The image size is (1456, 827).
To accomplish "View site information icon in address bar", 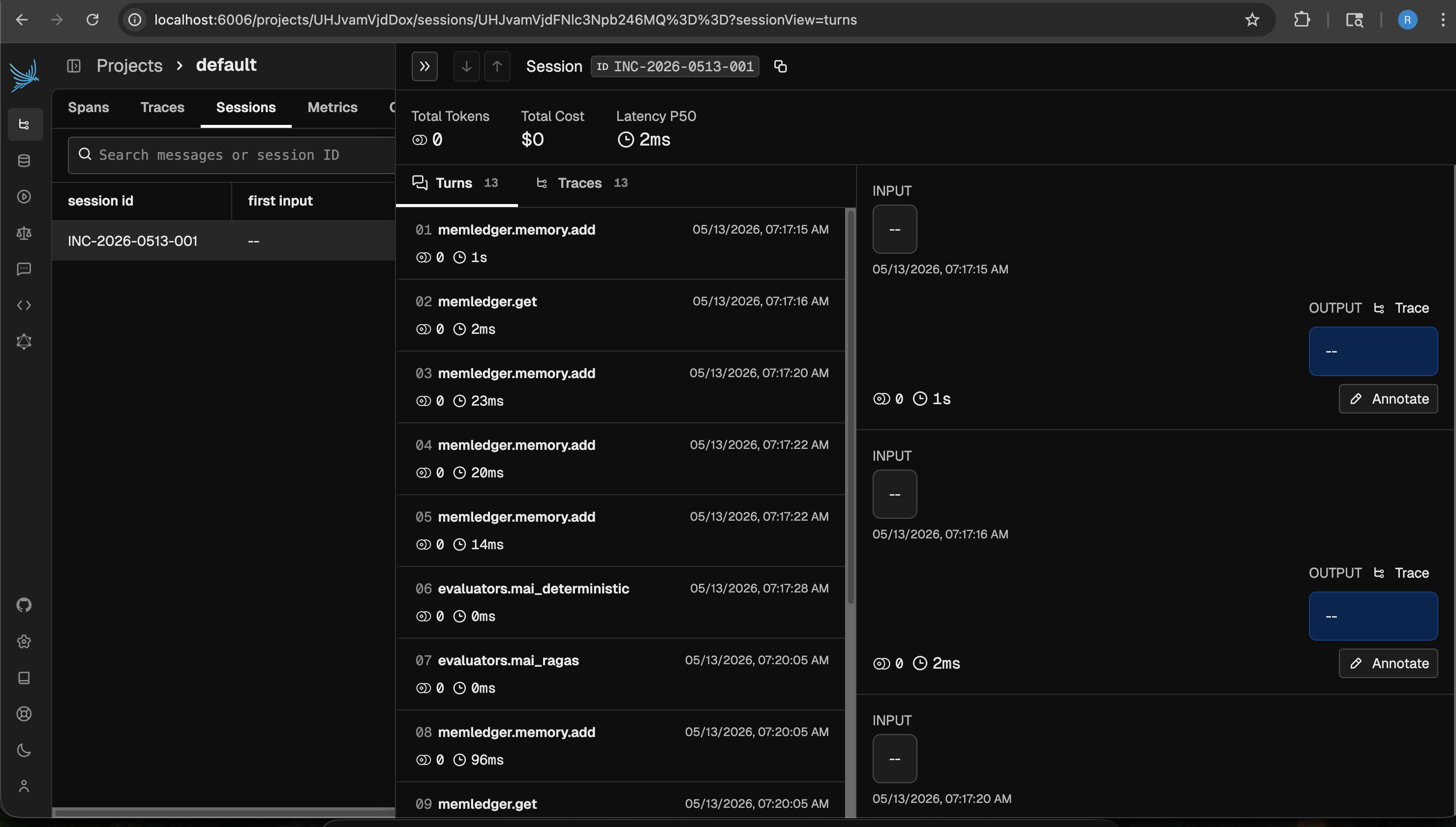I will 135,20.
